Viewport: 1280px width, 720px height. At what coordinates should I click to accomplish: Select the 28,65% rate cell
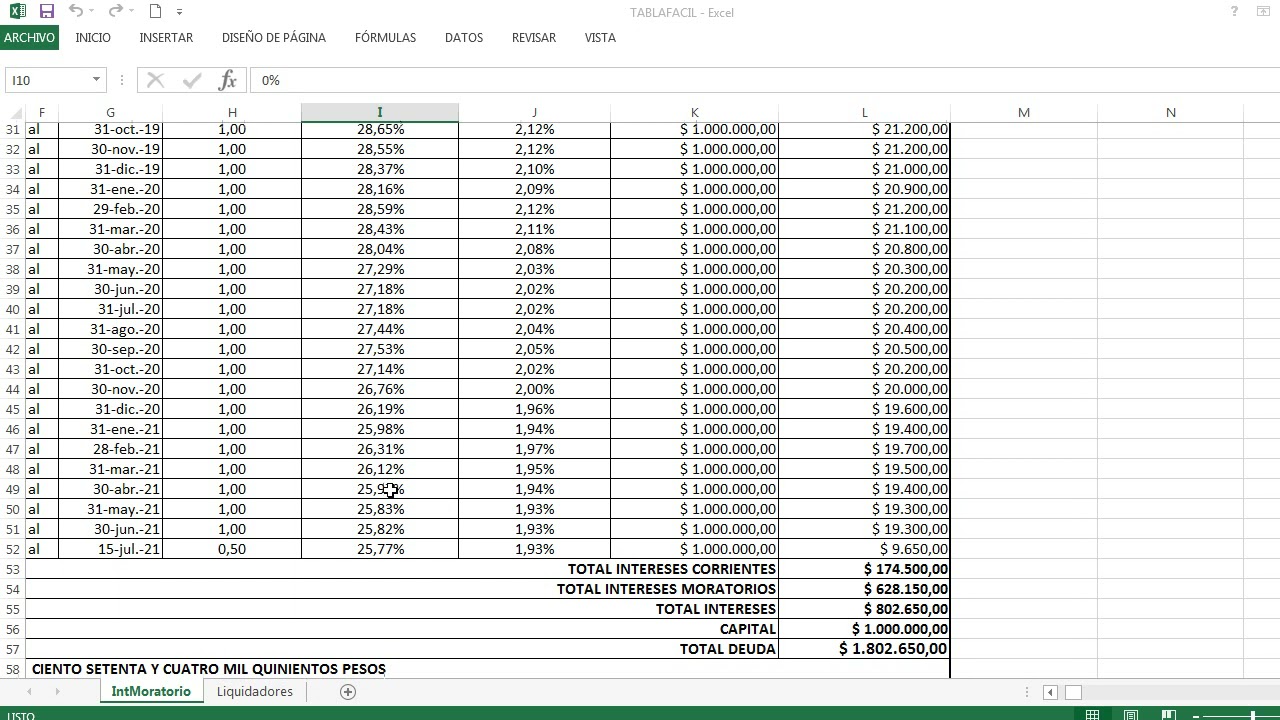click(x=380, y=129)
